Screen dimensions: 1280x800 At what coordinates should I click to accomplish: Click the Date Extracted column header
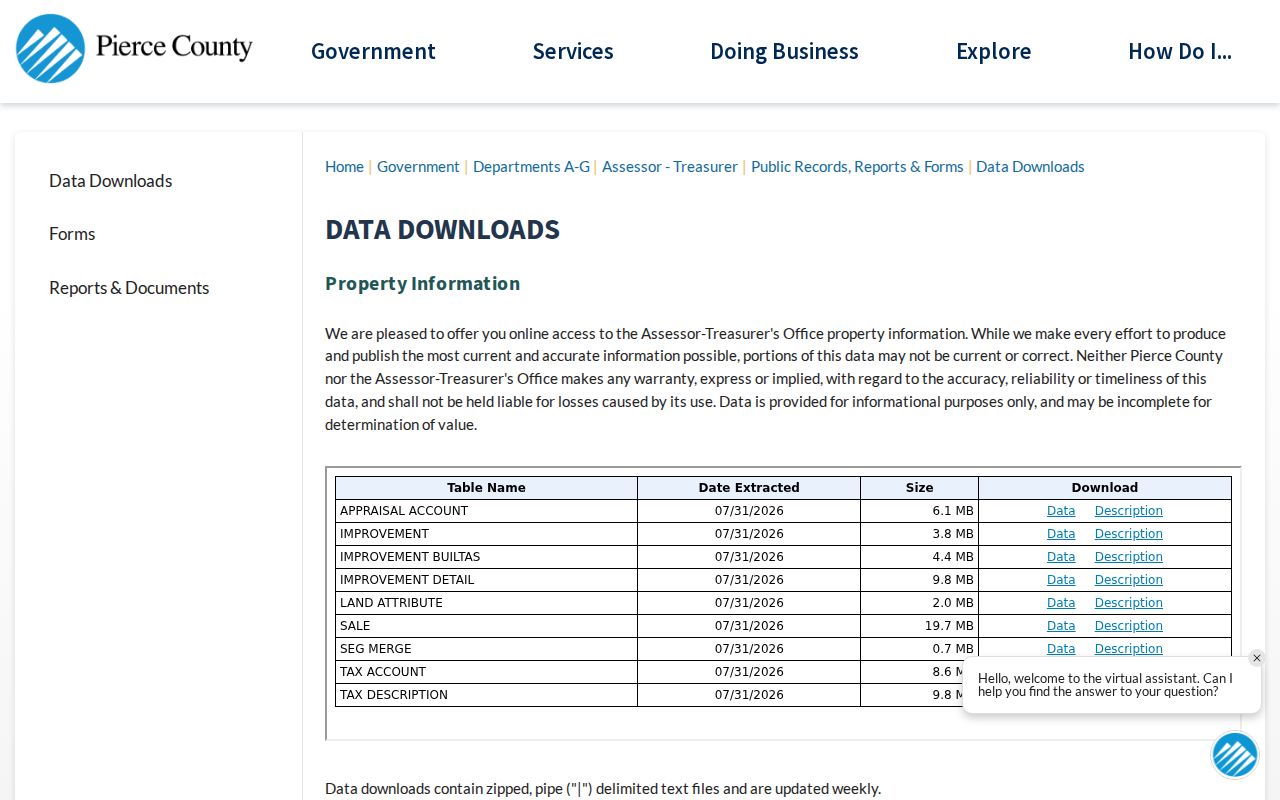(749, 488)
